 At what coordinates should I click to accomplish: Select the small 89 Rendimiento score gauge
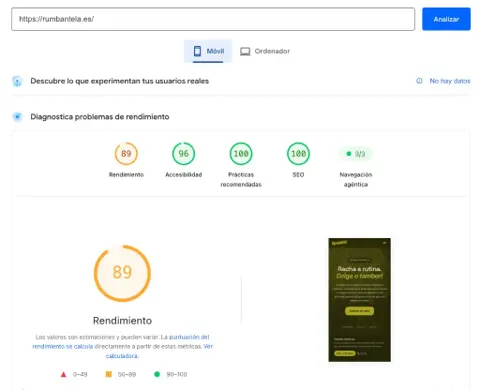click(x=126, y=154)
